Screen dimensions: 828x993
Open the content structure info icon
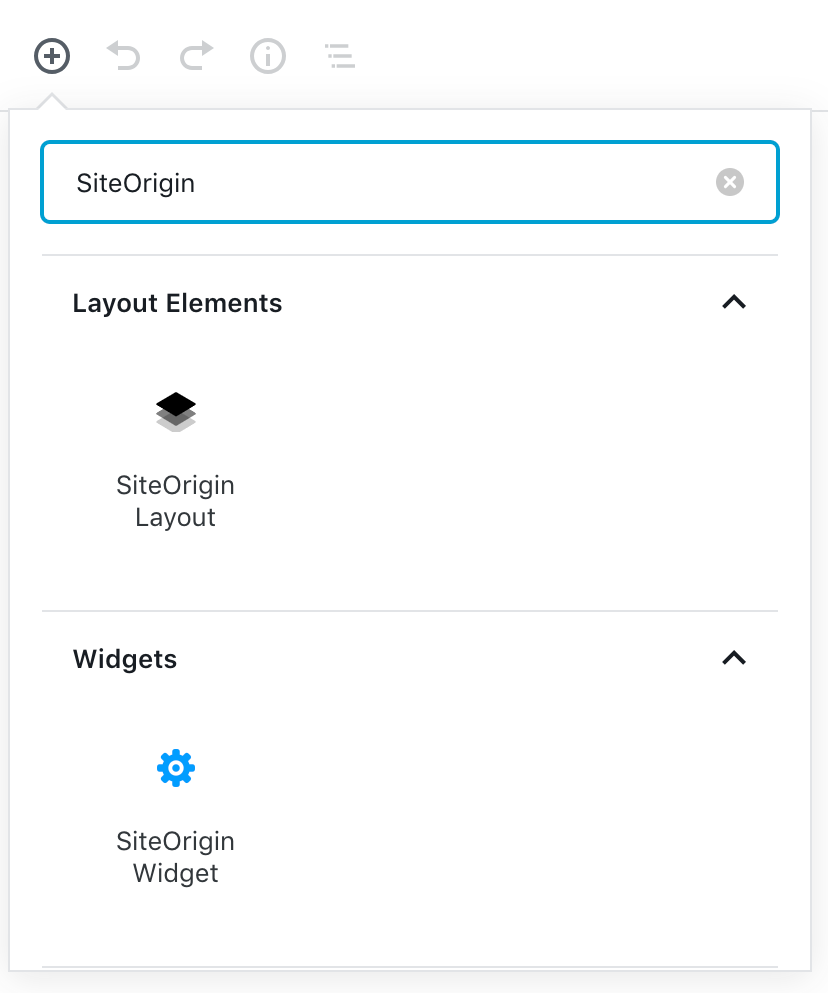[268, 56]
